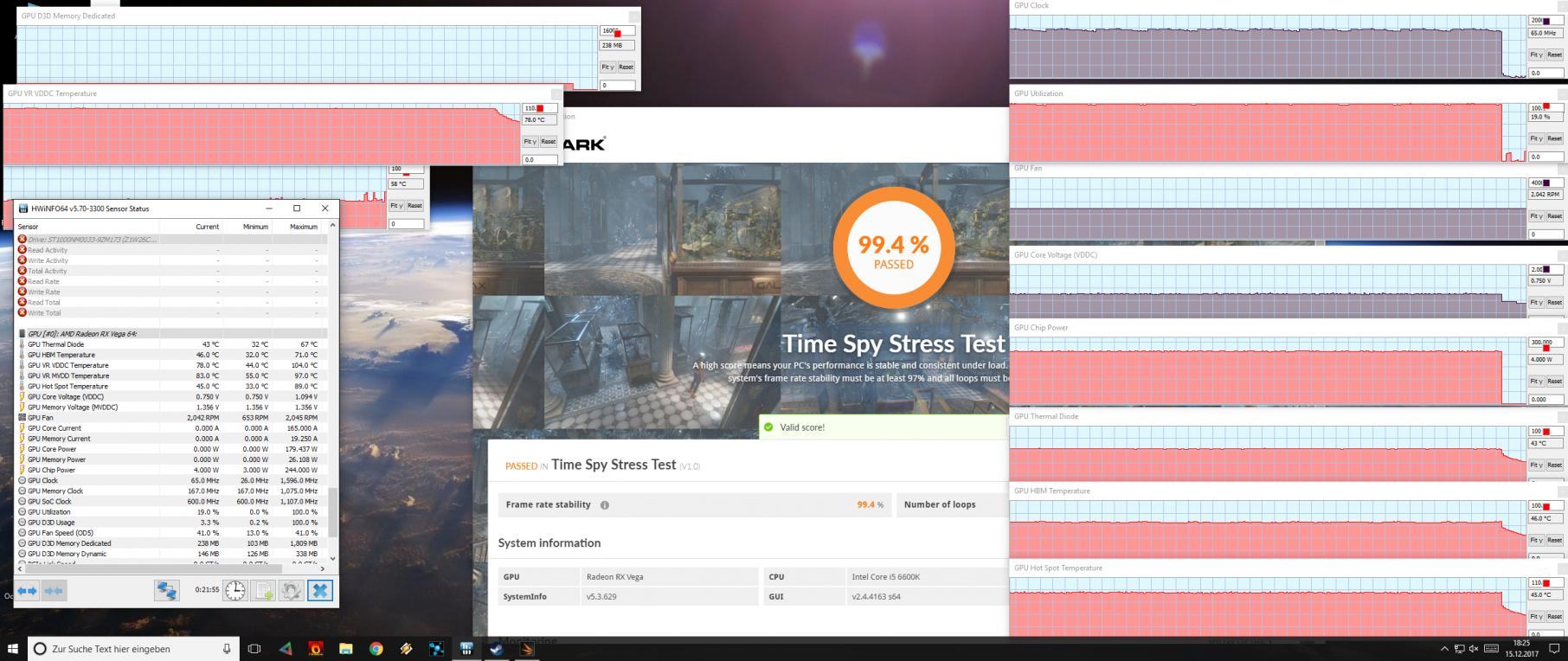Open Google Chrome from taskbar
This screenshot has height=661, width=1568.
pyautogui.click(x=376, y=648)
